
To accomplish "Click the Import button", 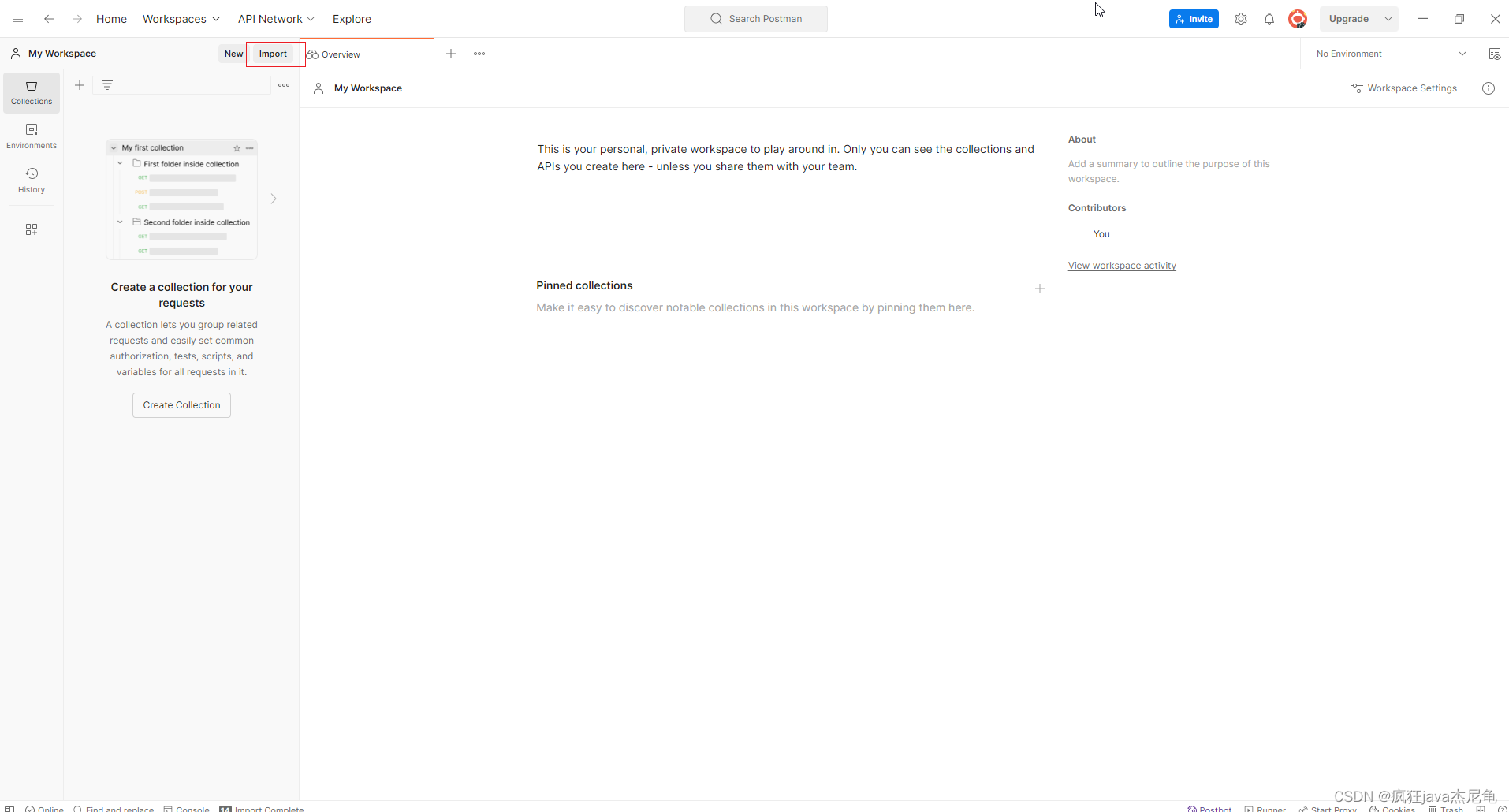I will tap(273, 54).
